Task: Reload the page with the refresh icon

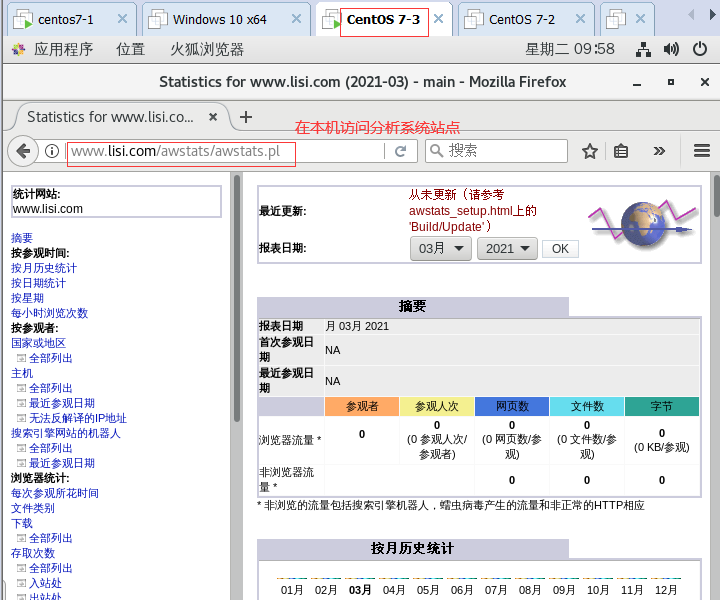Action: pyautogui.click(x=400, y=151)
